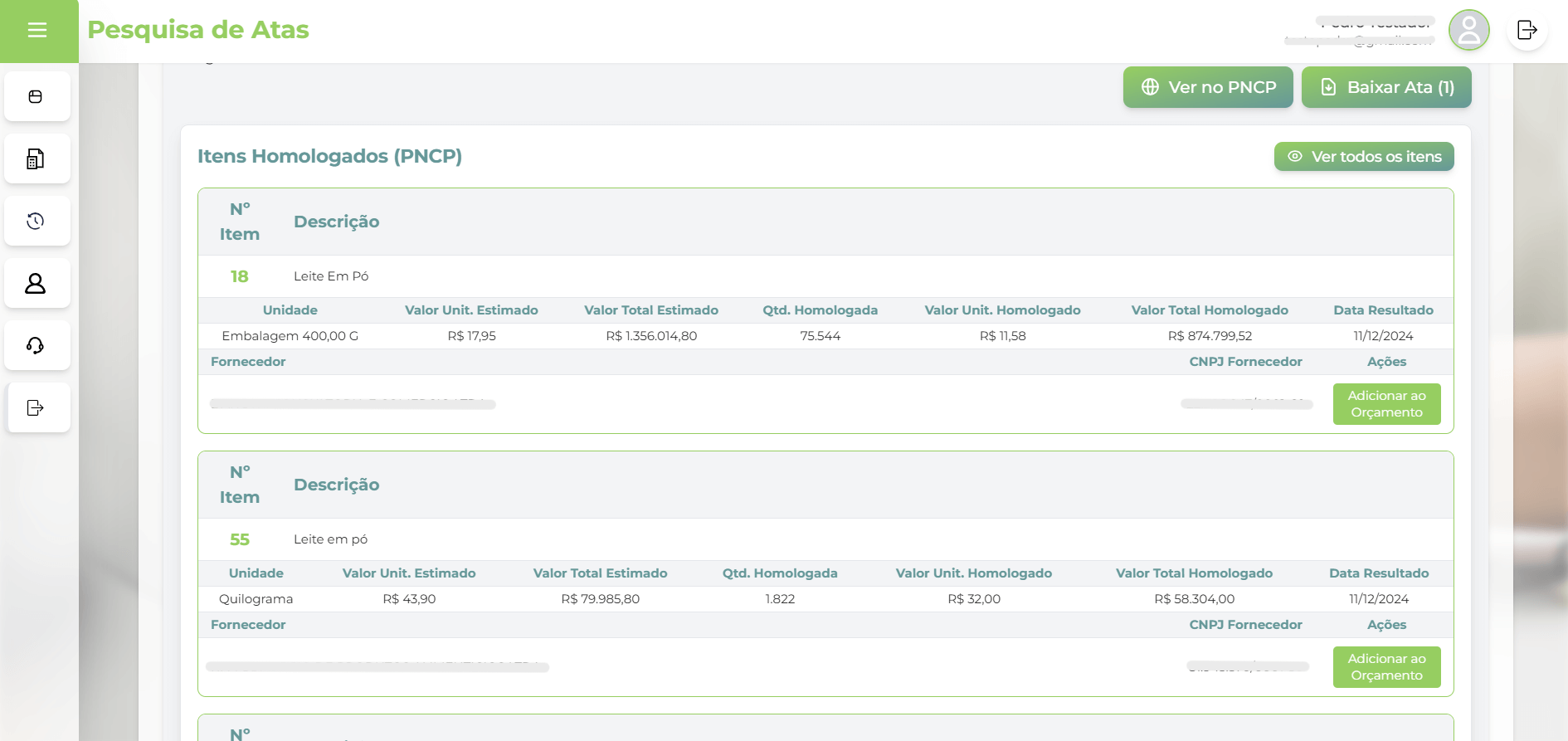Click 'Embalagem 400,00 G' unit cell
This screenshot has width=1568, height=741.
[290, 336]
